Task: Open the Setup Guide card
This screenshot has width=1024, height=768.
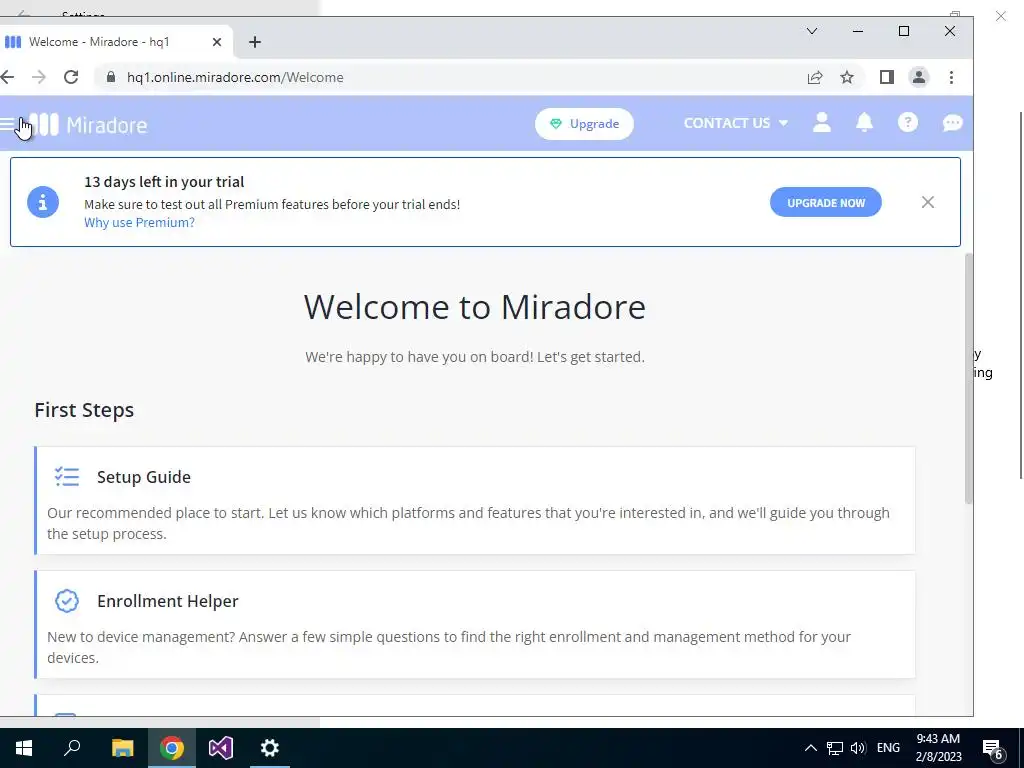Action: point(475,500)
